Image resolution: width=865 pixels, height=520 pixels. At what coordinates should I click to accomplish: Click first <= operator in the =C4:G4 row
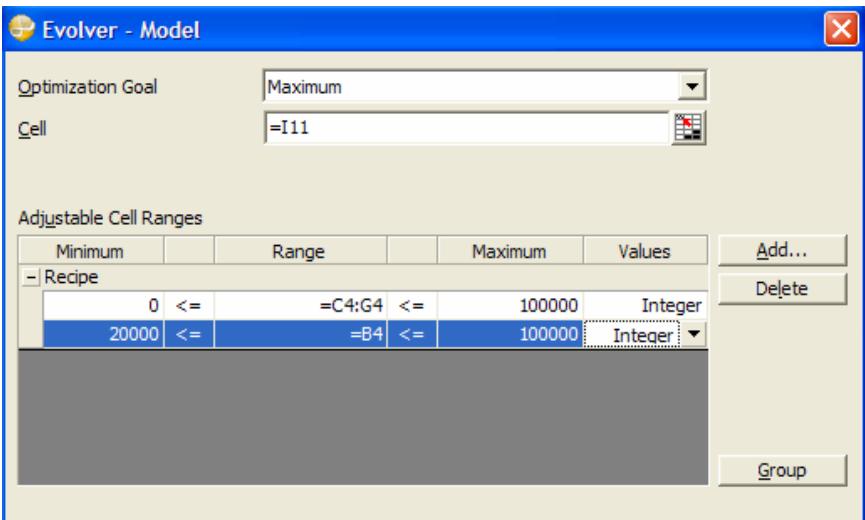click(189, 305)
